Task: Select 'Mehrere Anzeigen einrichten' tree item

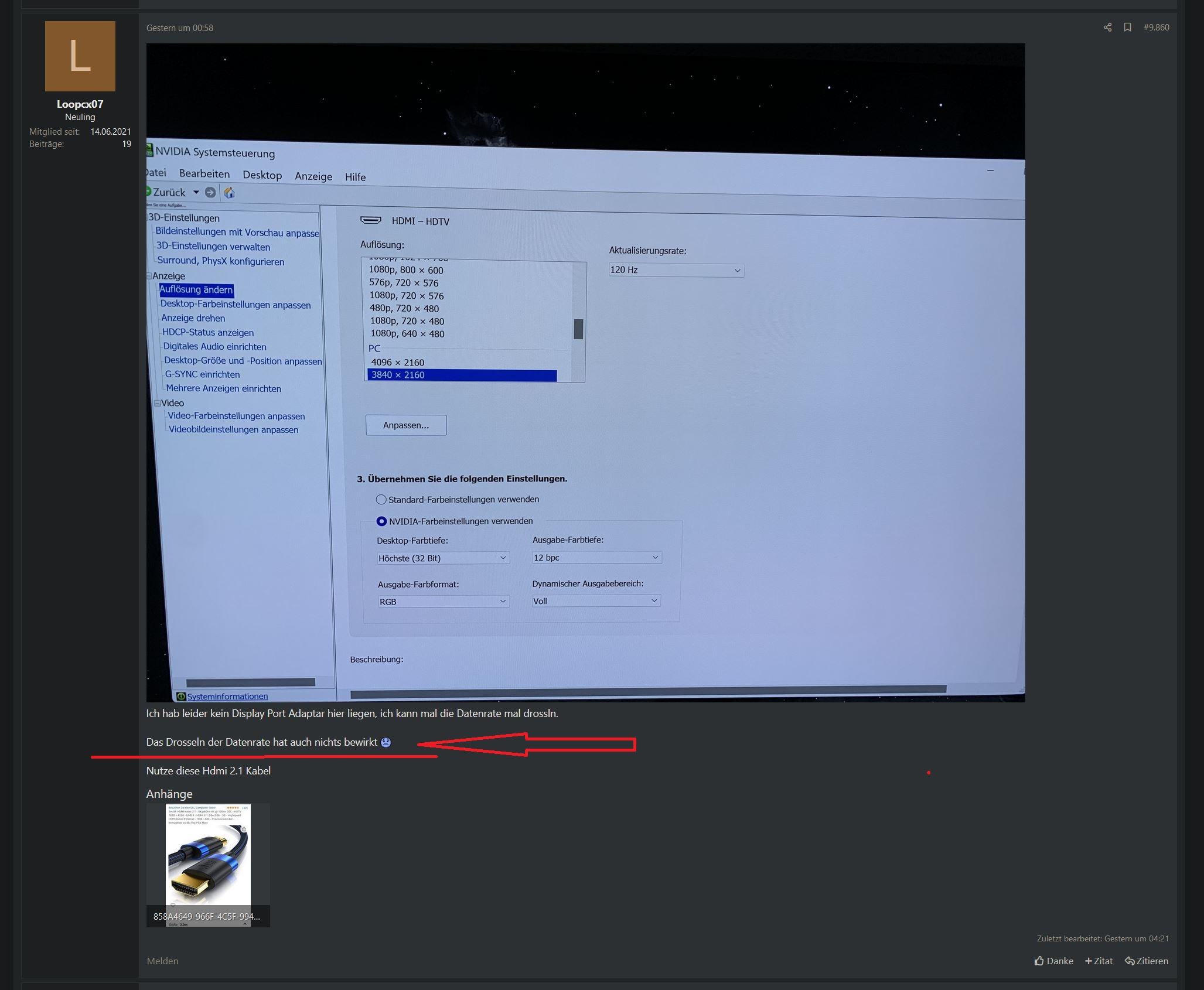Action: tap(224, 388)
